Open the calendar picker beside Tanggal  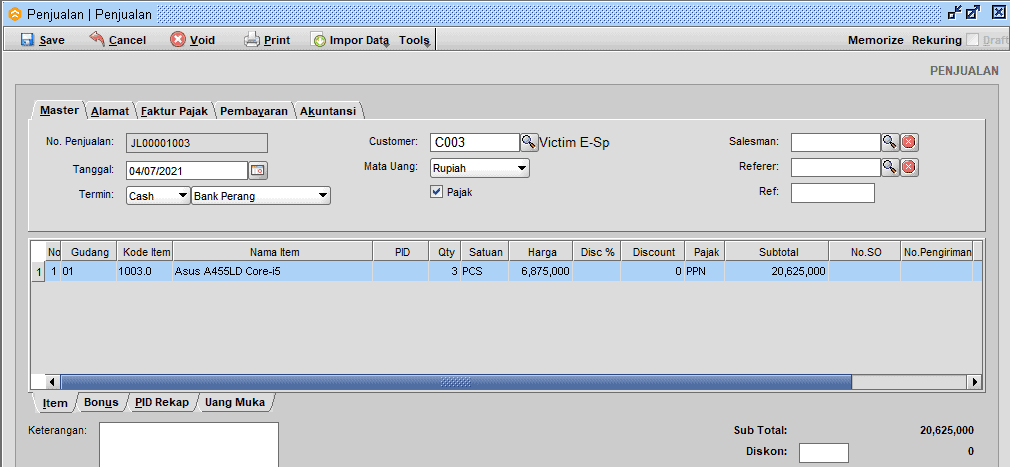click(x=257, y=170)
